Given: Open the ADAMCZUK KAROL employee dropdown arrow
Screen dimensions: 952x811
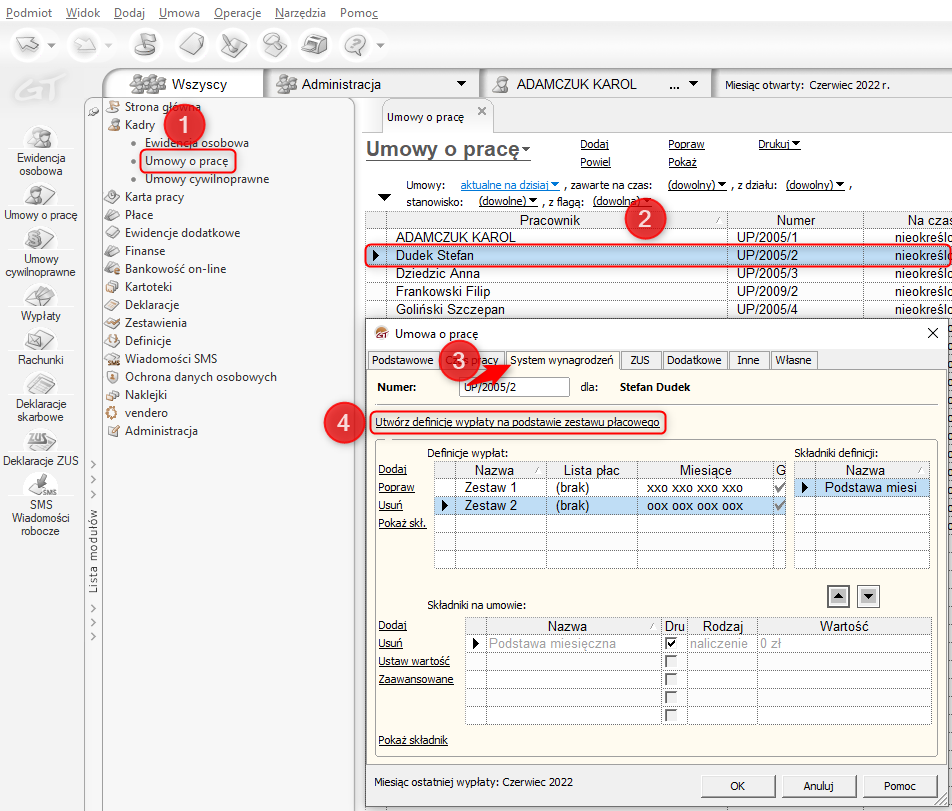Looking at the screenshot, I should (693, 84).
